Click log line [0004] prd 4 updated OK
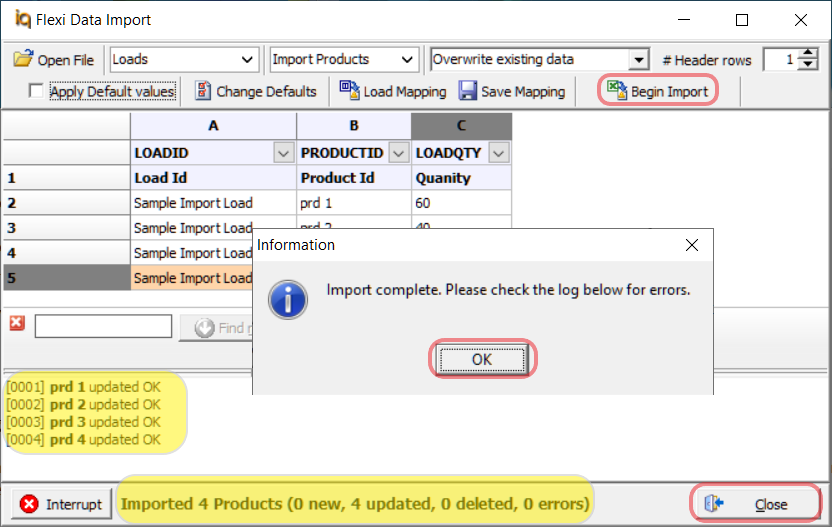The height and width of the screenshot is (527, 832). point(83,439)
